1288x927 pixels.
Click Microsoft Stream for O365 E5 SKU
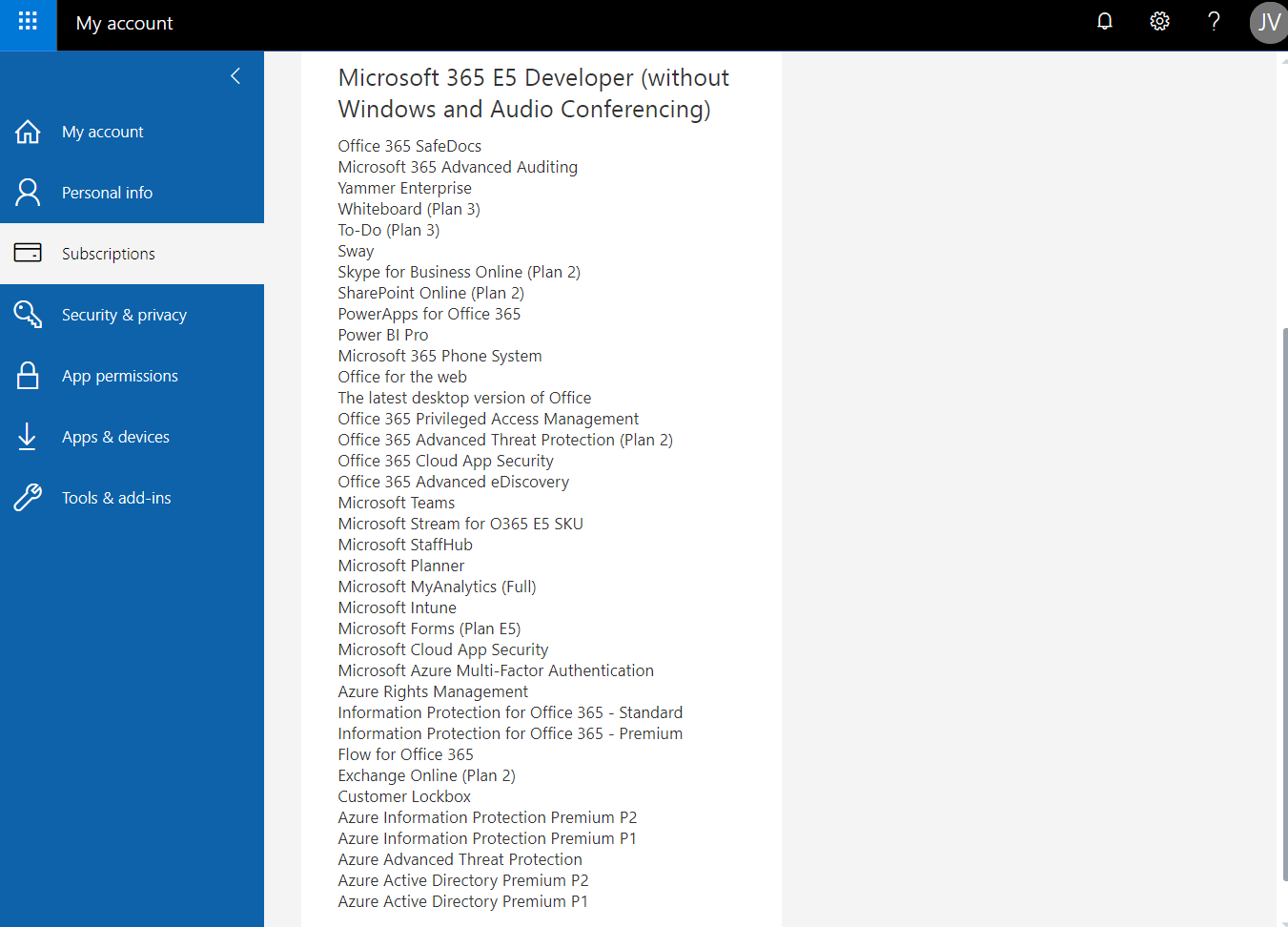click(460, 524)
